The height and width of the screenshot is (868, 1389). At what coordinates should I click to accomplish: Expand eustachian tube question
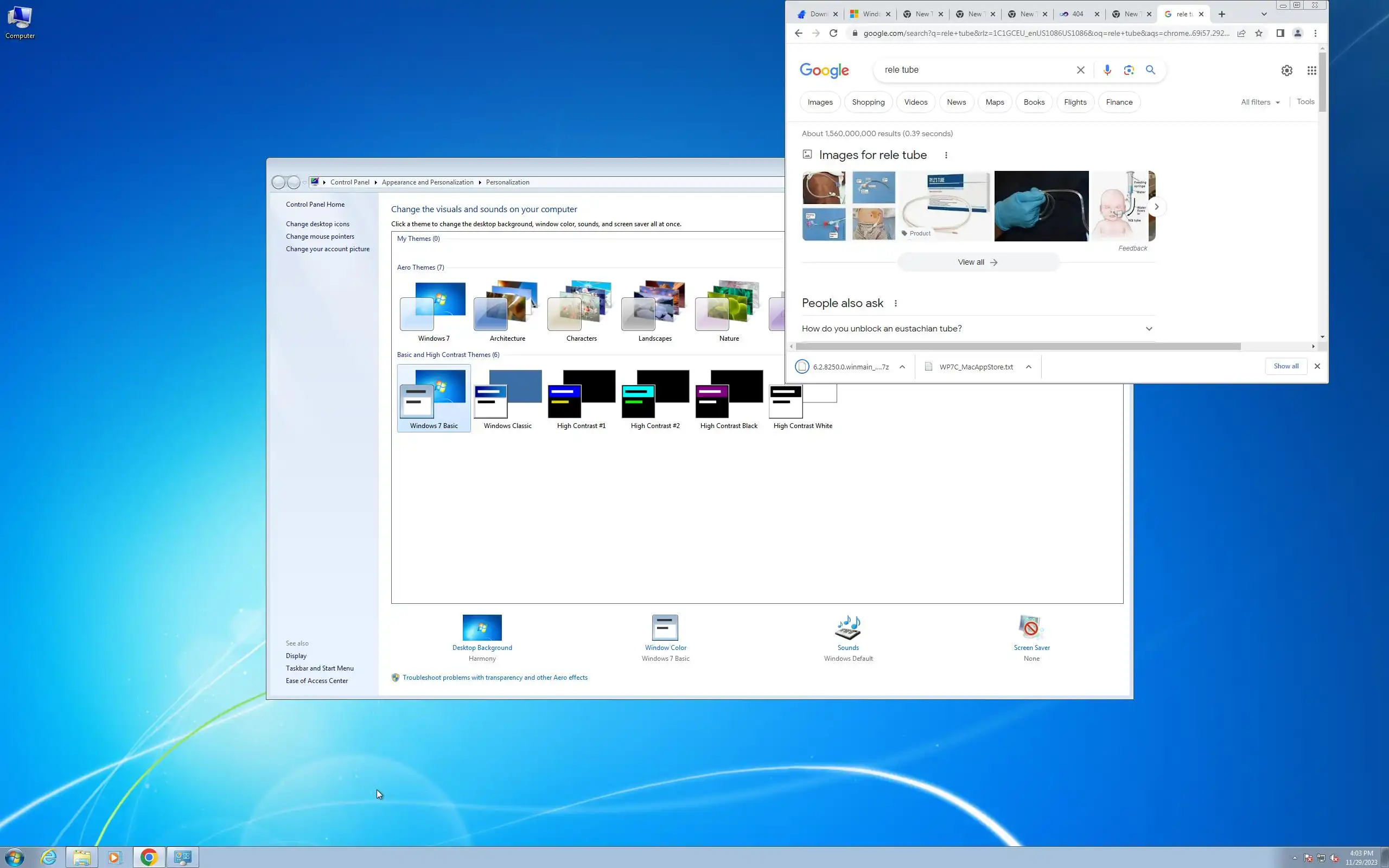tap(1149, 329)
